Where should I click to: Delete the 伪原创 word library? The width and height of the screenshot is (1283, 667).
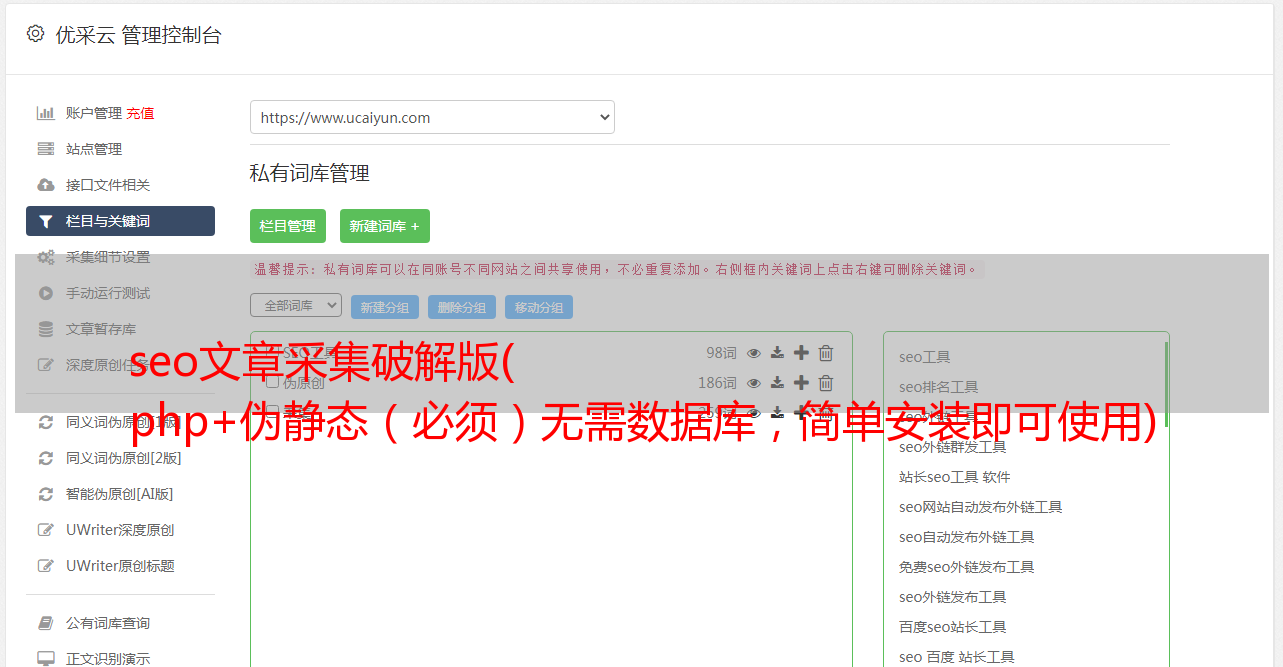(x=826, y=383)
